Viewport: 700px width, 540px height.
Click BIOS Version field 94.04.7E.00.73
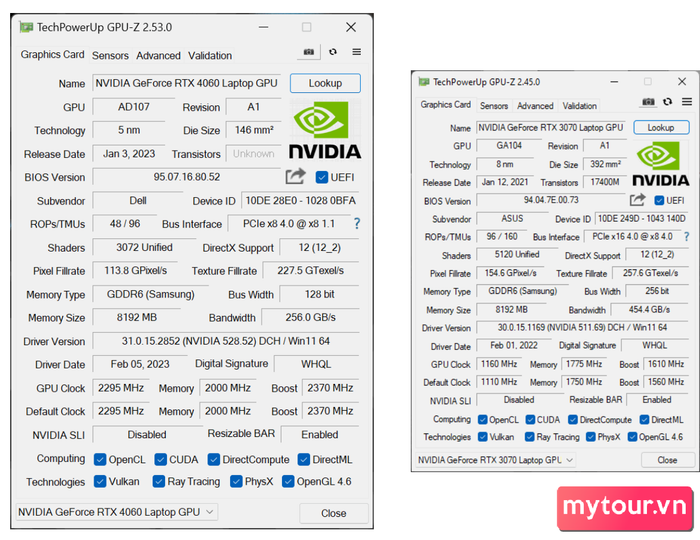[x=551, y=200]
